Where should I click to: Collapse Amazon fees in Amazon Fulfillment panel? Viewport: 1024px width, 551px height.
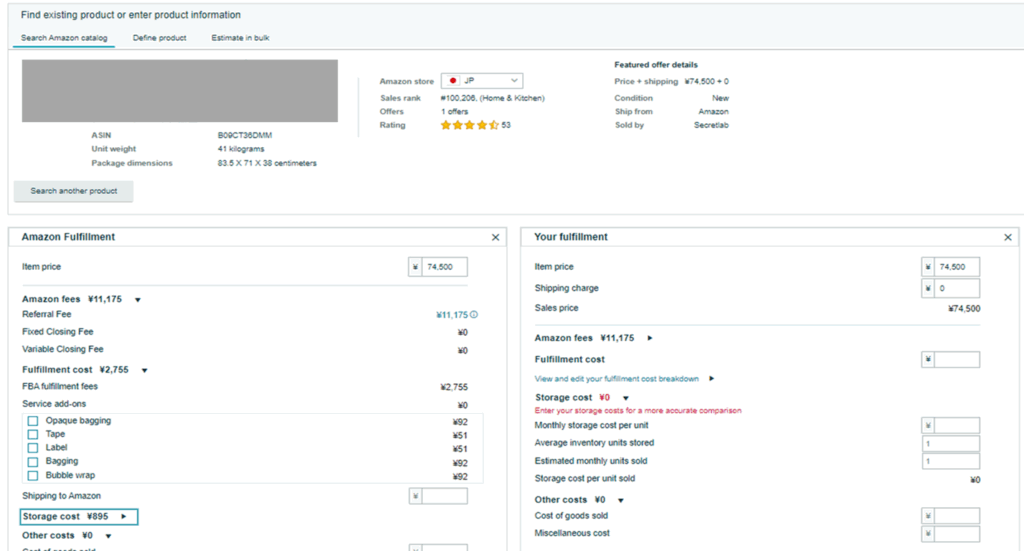click(138, 299)
